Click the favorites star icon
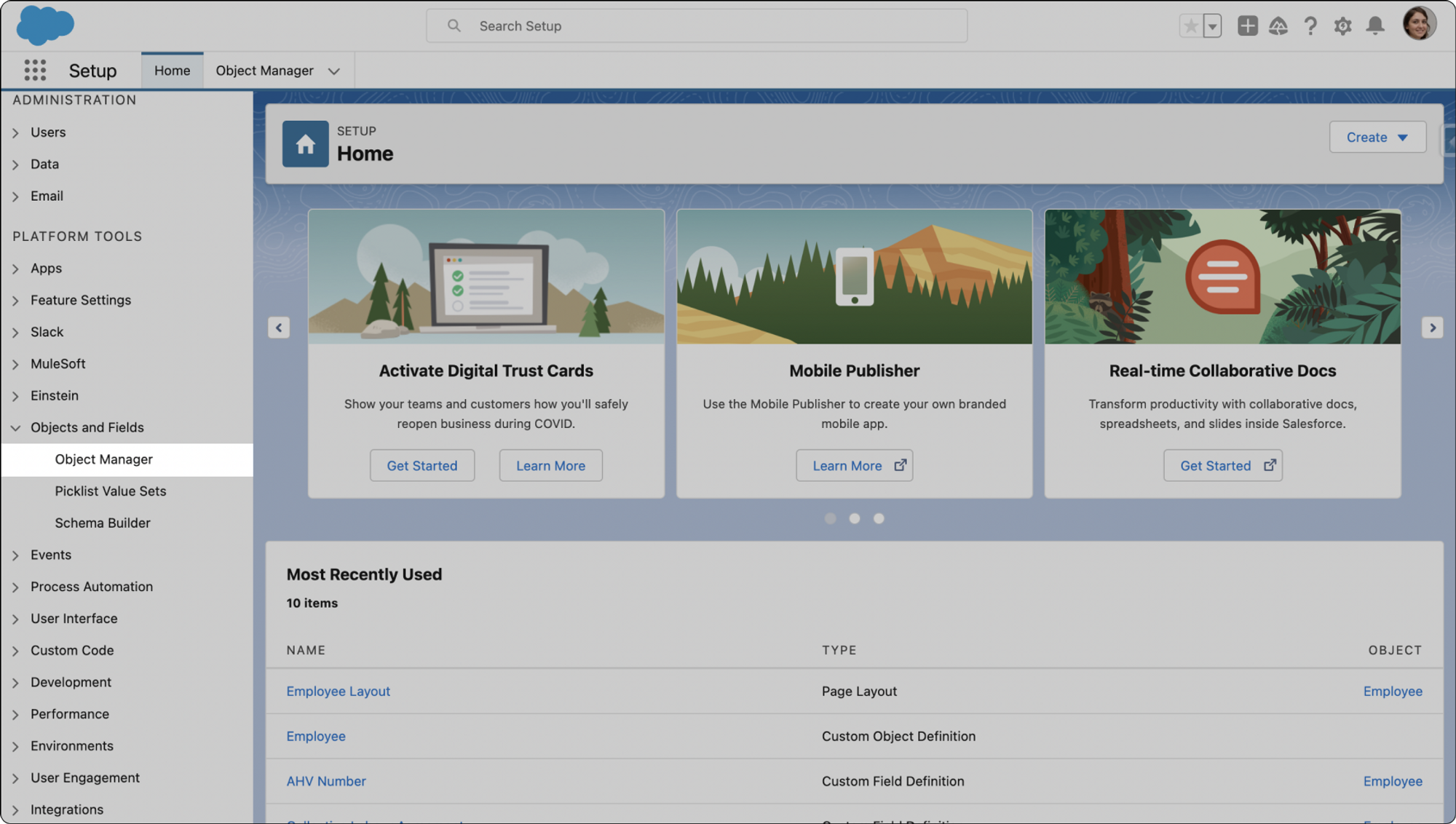Viewport: 1456px width, 824px height. click(x=1191, y=26)
